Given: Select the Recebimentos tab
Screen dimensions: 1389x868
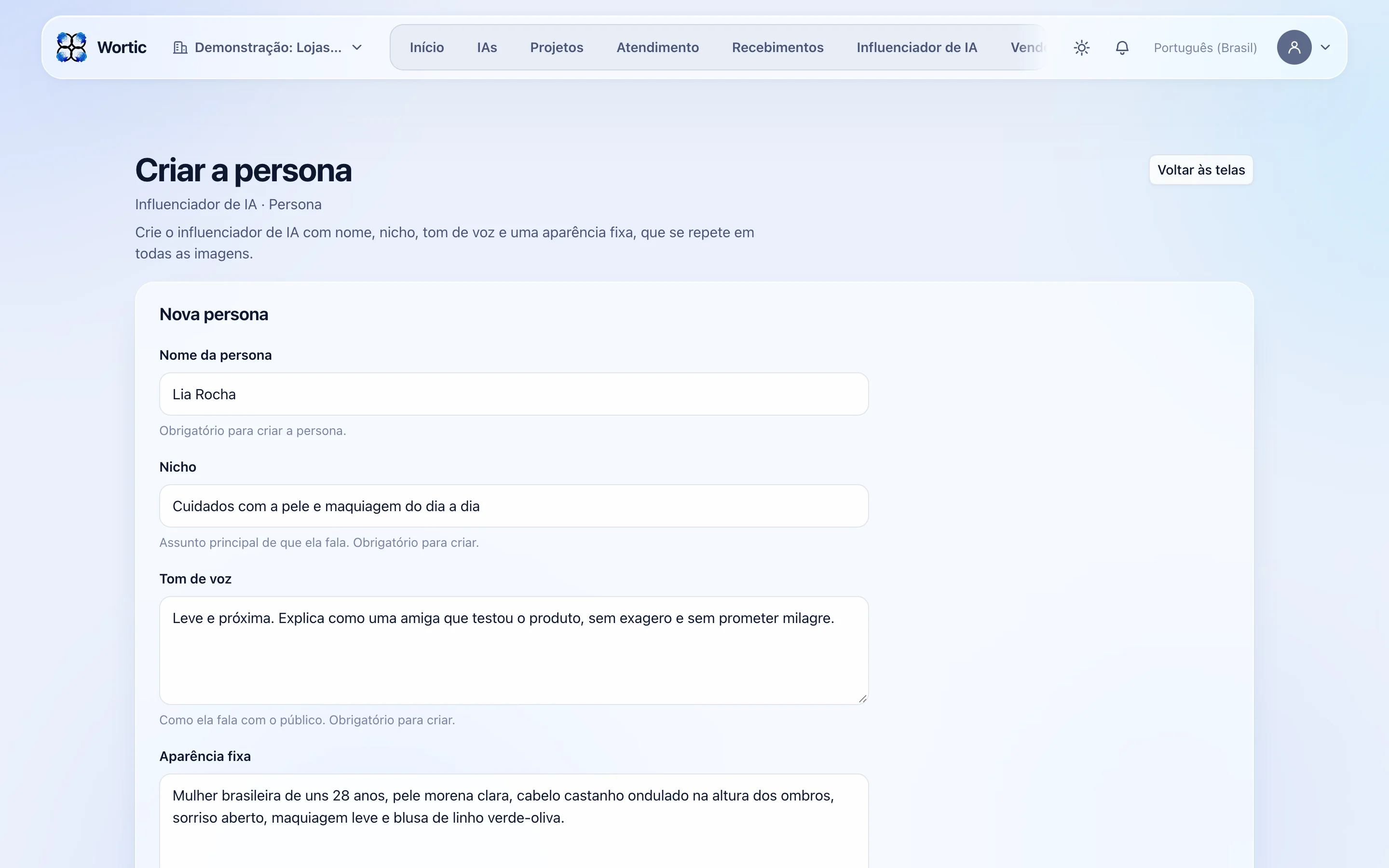Looking at the screenshot, I should [777, 47].
